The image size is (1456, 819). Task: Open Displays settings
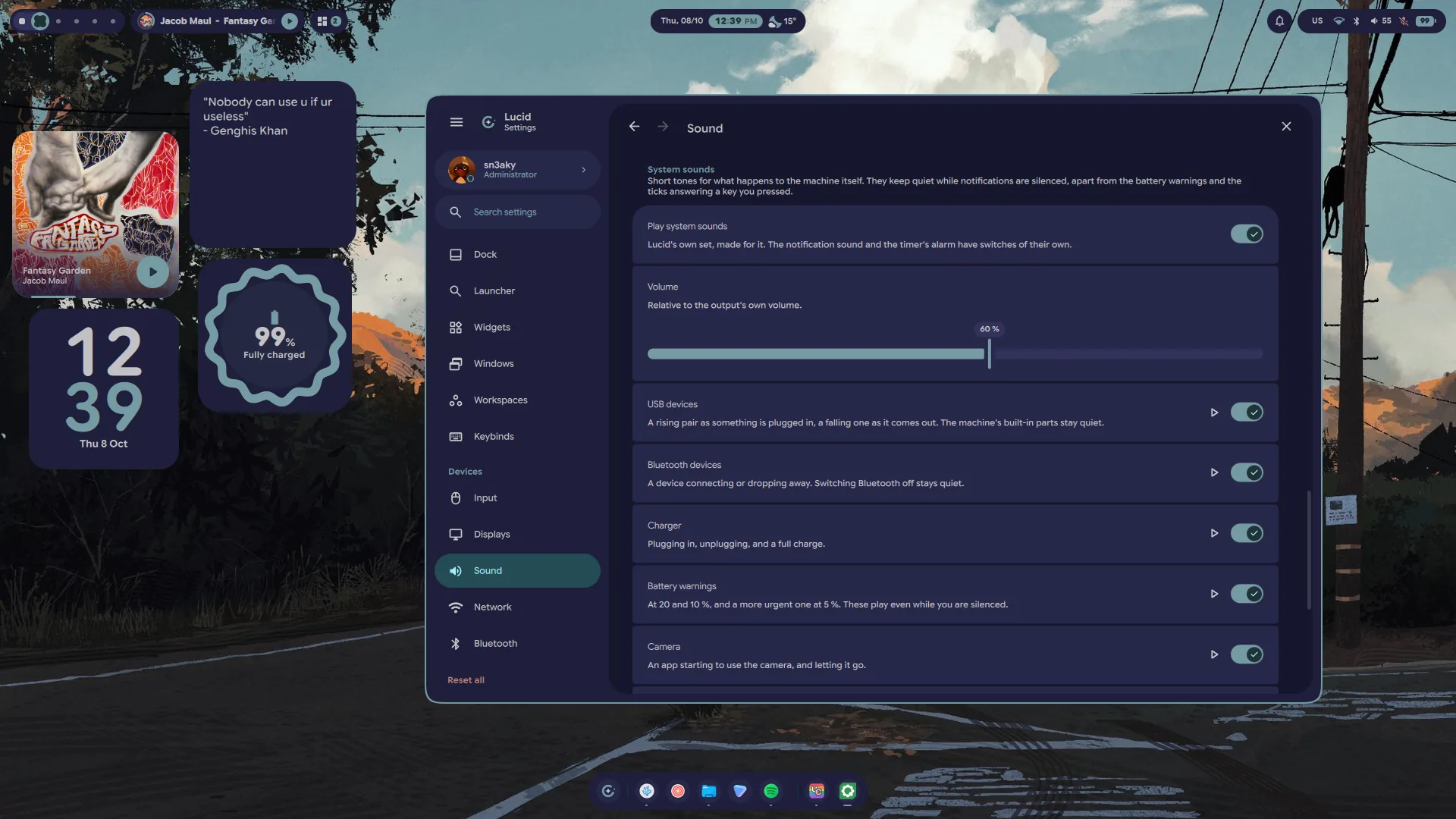point(517,535)
